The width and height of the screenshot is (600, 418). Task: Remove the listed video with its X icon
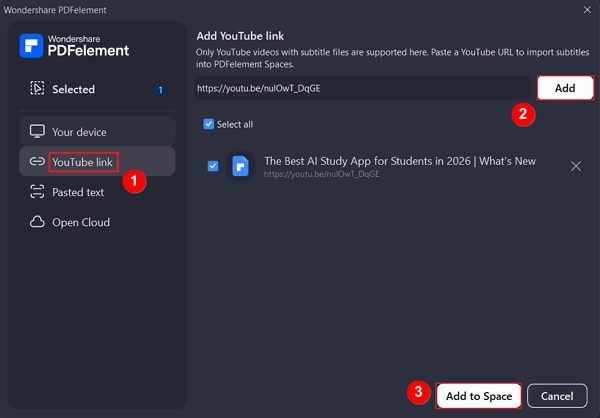tap(576, 166)
